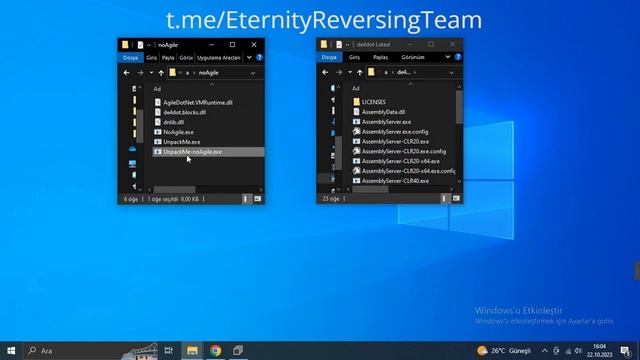Open recent locations dropdown in noAgile window
The height and width of the screenshot is (360, 640).
pos(151,73)
